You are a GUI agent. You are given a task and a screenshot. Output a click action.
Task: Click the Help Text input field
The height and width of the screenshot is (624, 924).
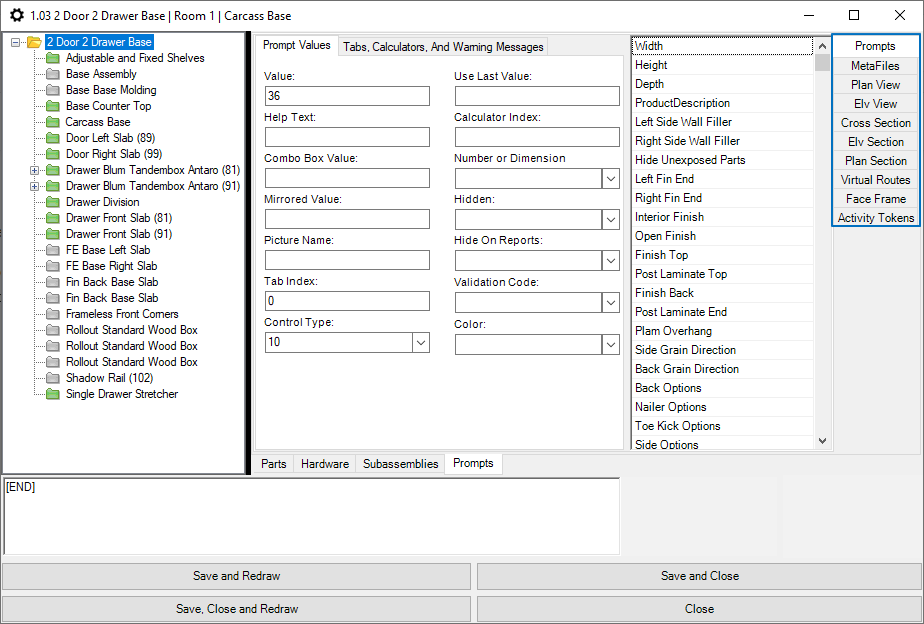(x=347, y=137)
